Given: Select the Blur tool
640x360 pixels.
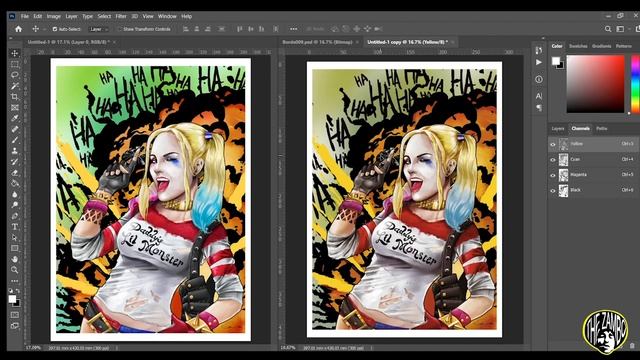Looking at the screenshot, I should [x=15, y=194].
